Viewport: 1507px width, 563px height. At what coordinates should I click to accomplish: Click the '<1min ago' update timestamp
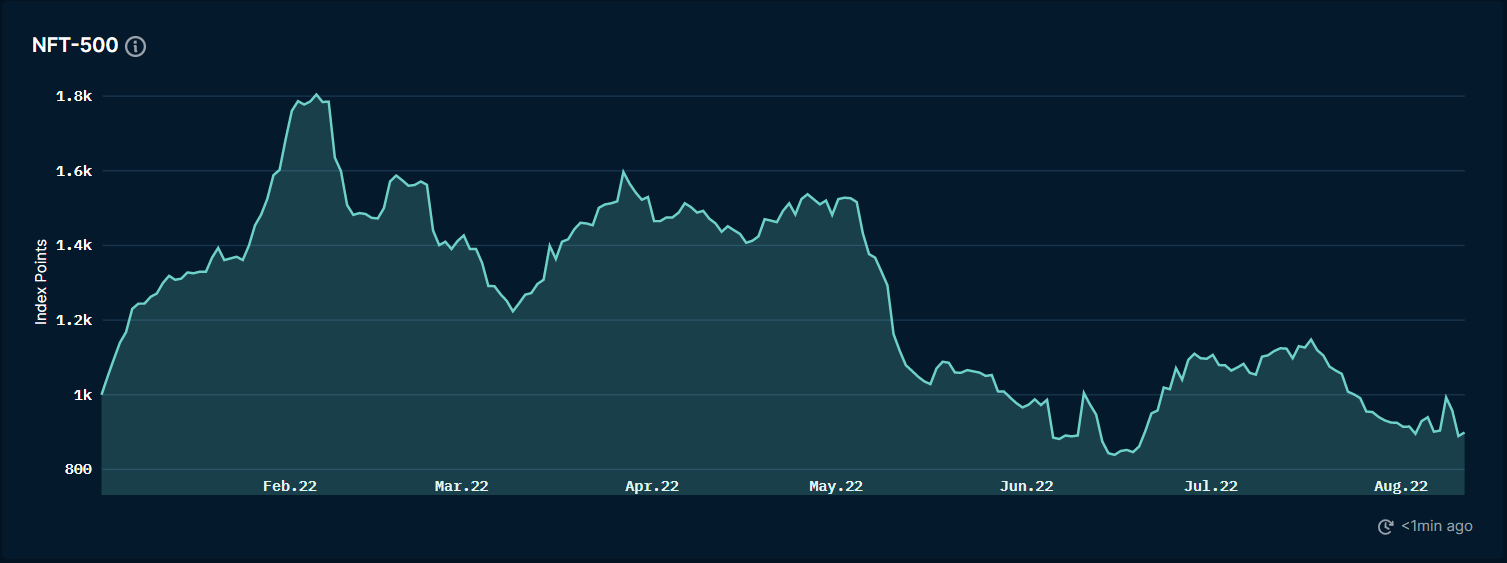[1436, 526]
